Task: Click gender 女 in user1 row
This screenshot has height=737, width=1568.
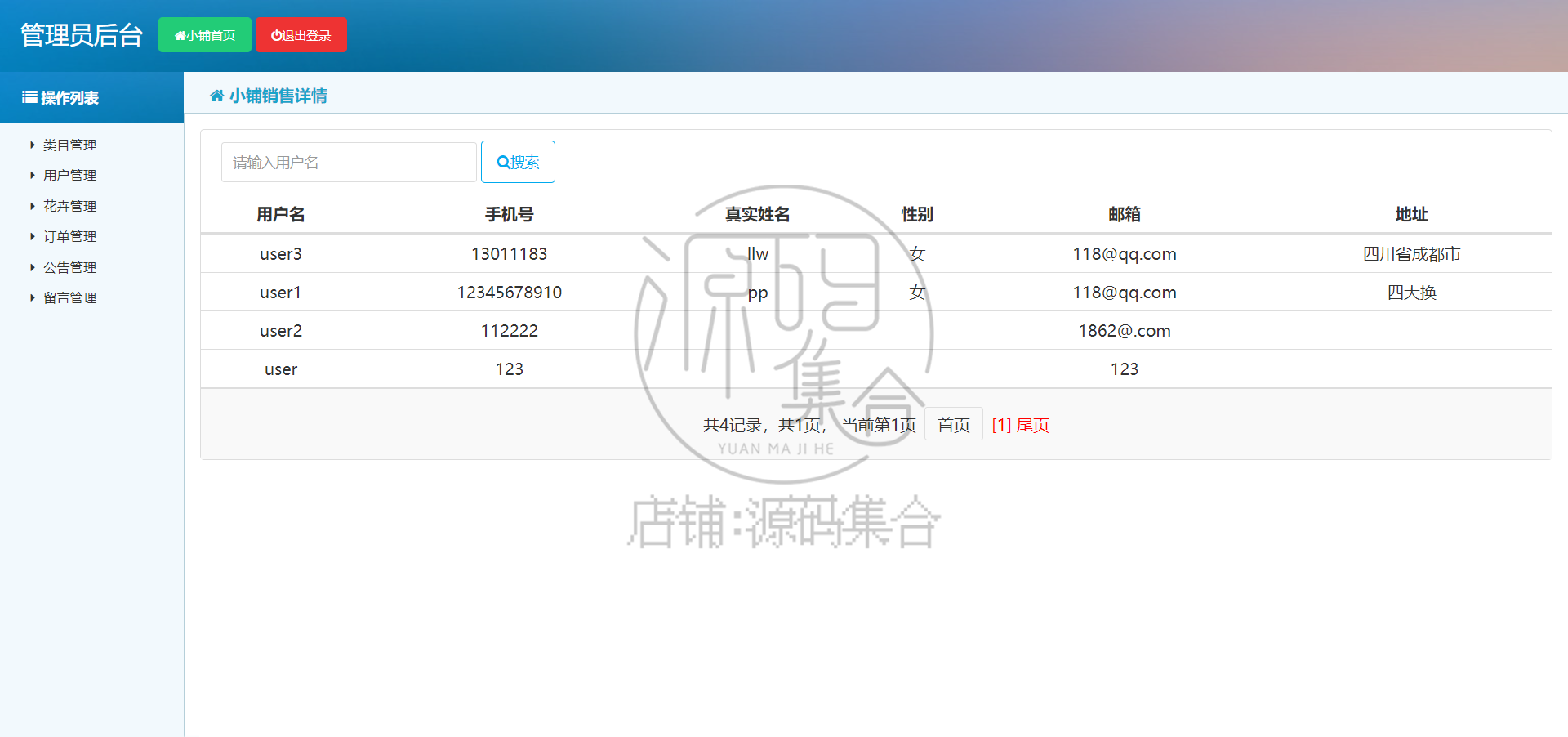Action: point(917,293)
